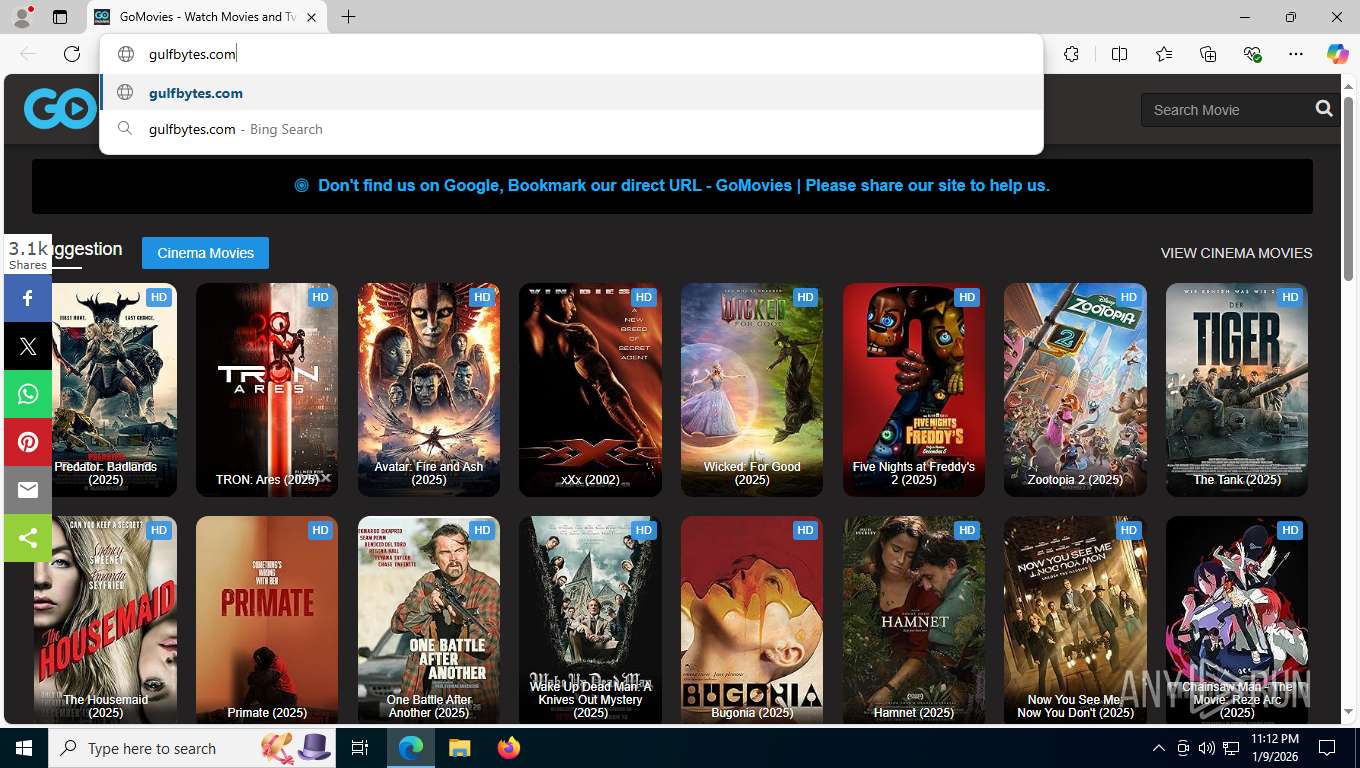Click the movie search magnifier icon

tap(1324, 109)
